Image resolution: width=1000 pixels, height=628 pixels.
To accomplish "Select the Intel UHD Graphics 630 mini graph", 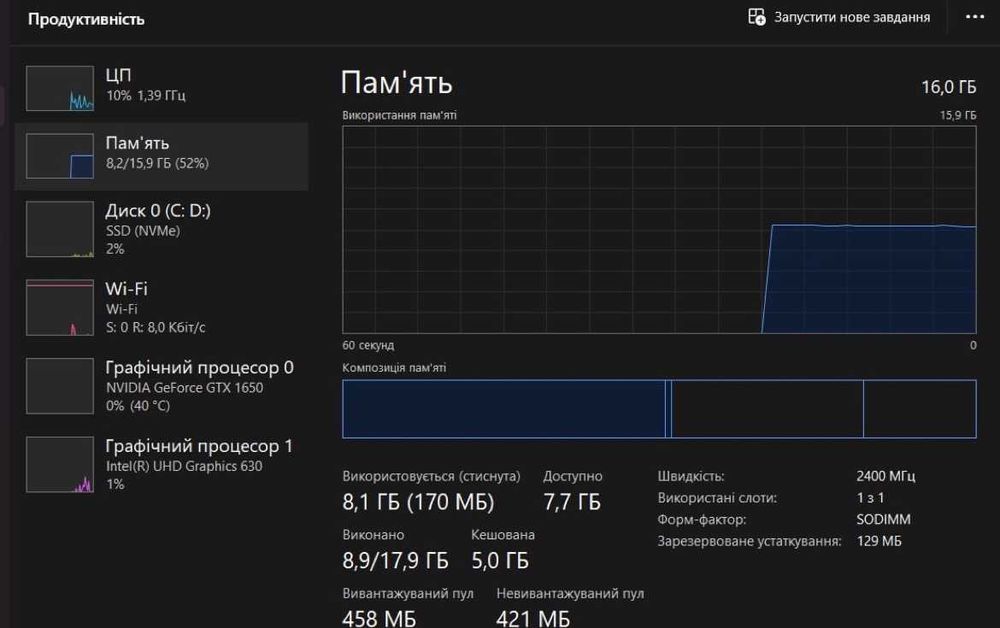I will (60, 464).
